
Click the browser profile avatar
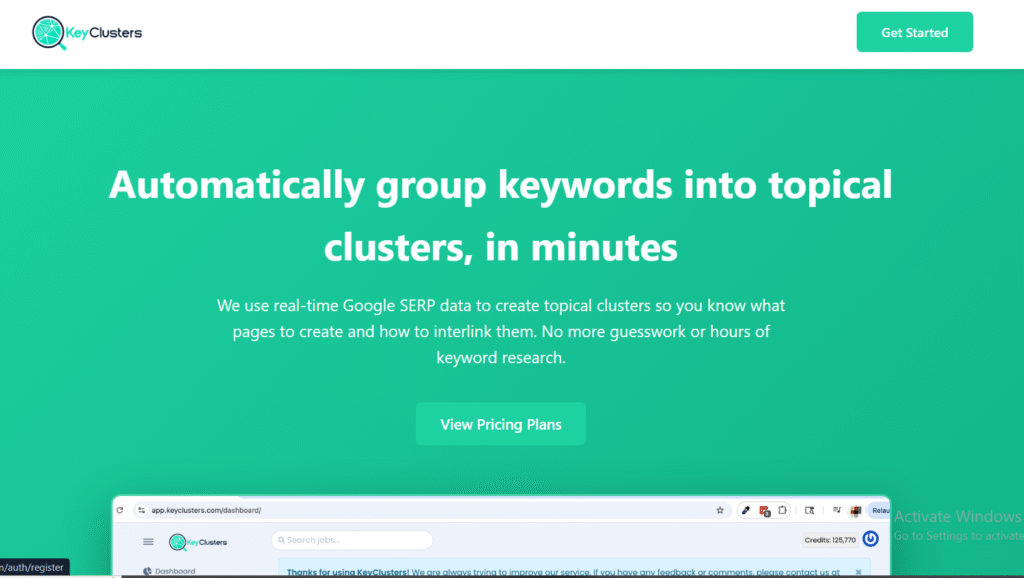click(856, 511)
